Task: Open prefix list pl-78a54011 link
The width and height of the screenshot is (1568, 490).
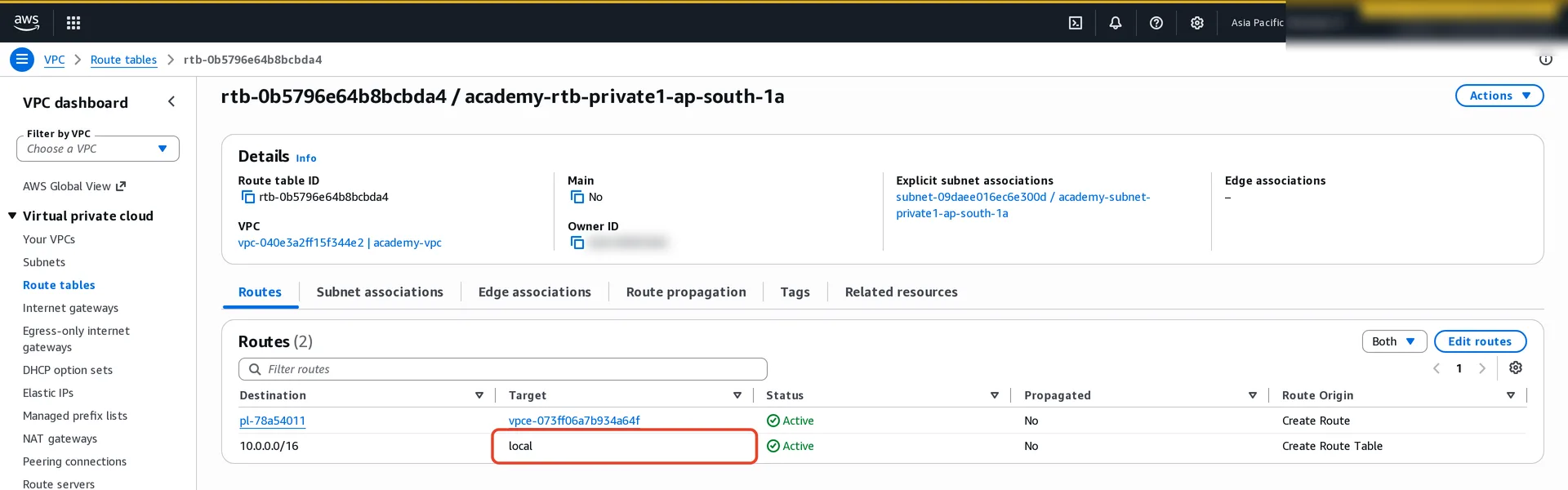Action: pos(272,421)
